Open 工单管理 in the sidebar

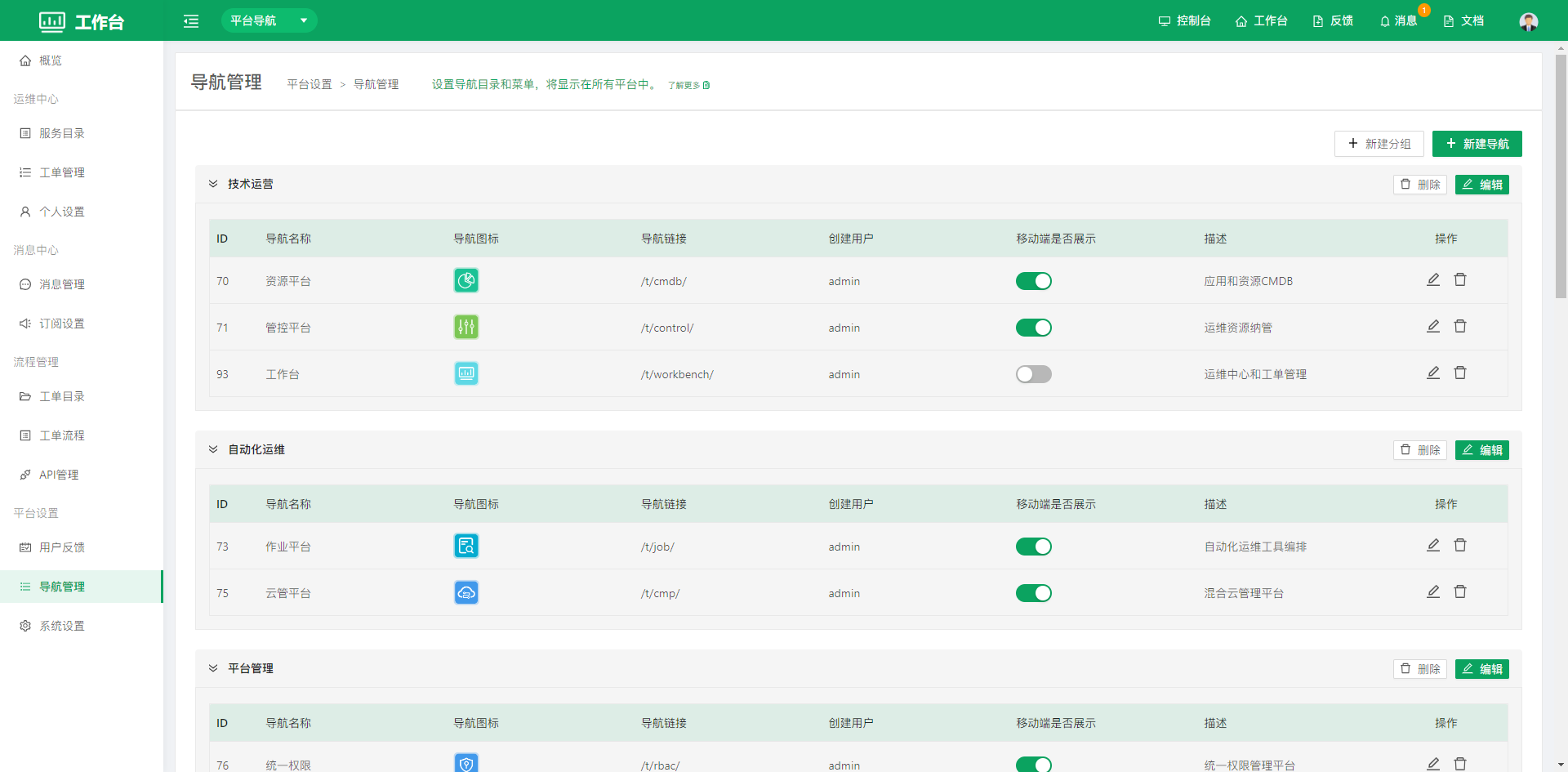pos(82,172)
